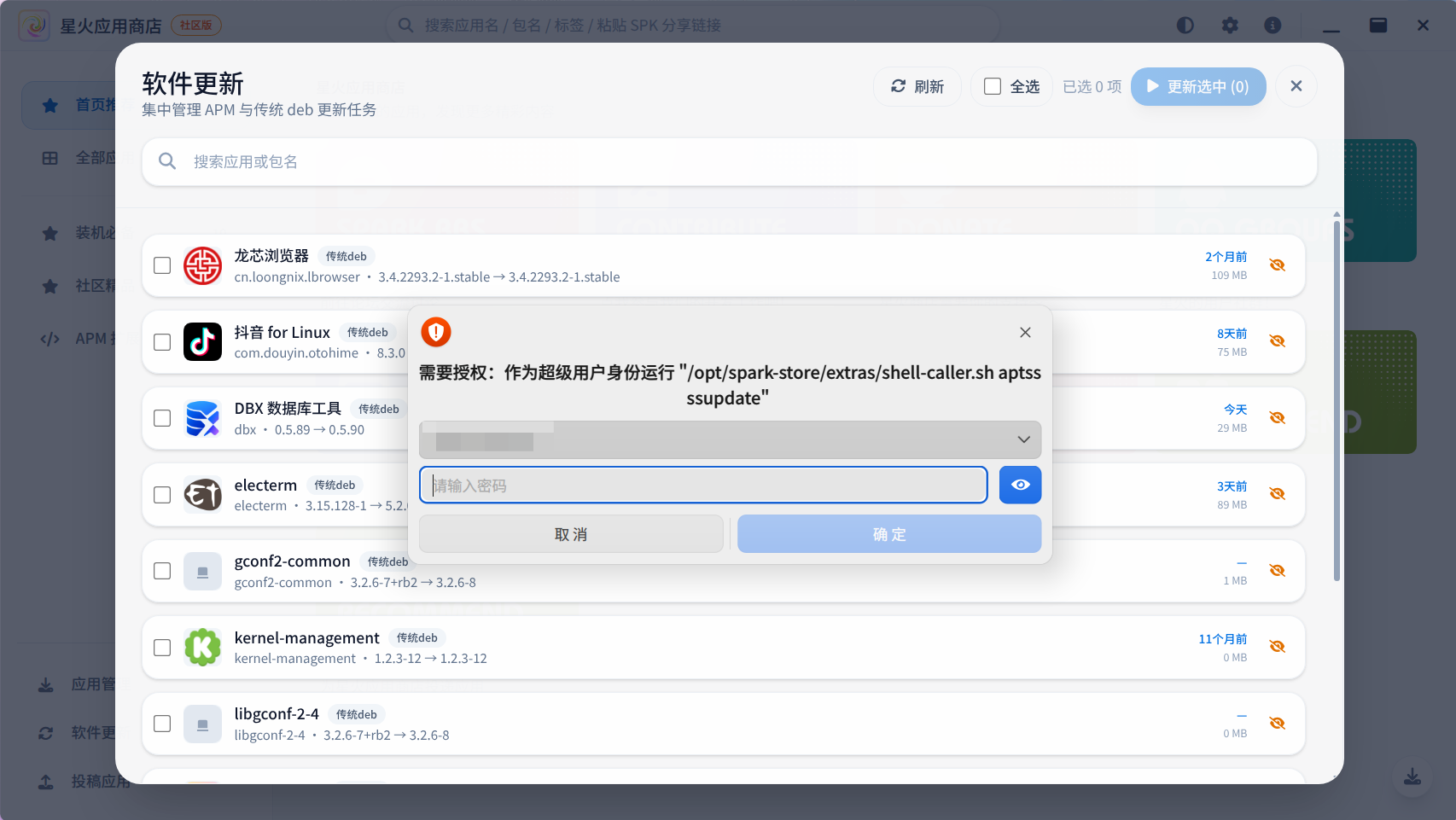This screenshot has width=1456, height=820.
Task: Click the 抖音 for Linux app icon
Action: pos(203,342)
